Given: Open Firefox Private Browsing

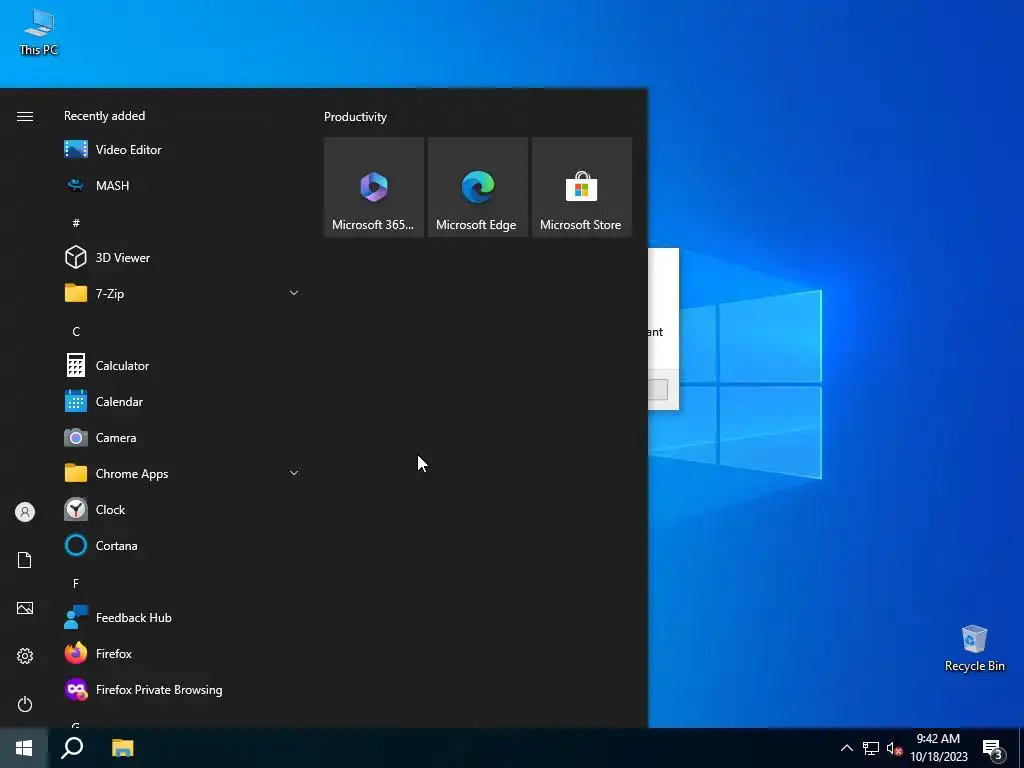Looking at the screenshot, I should click(x=182, y=690).
